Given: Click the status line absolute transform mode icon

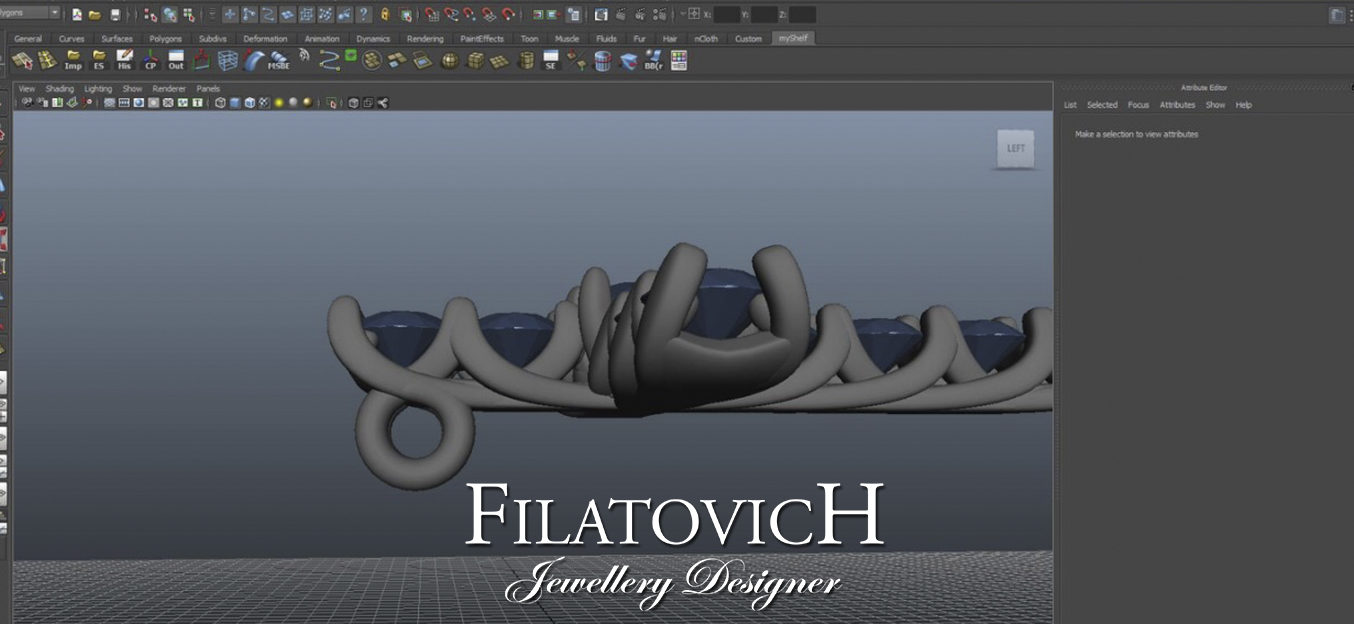Looking at the screenshot, I should (x=693, y=14).
